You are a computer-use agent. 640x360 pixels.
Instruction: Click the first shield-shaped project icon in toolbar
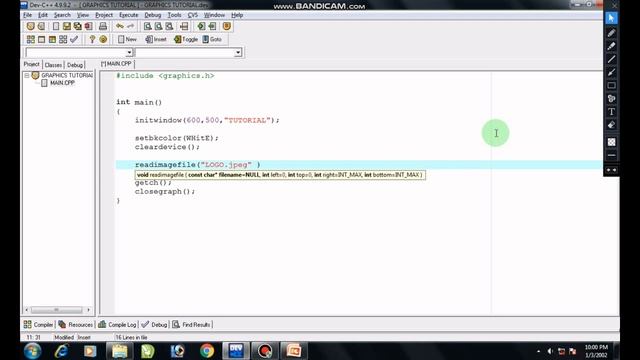(31, 27)
